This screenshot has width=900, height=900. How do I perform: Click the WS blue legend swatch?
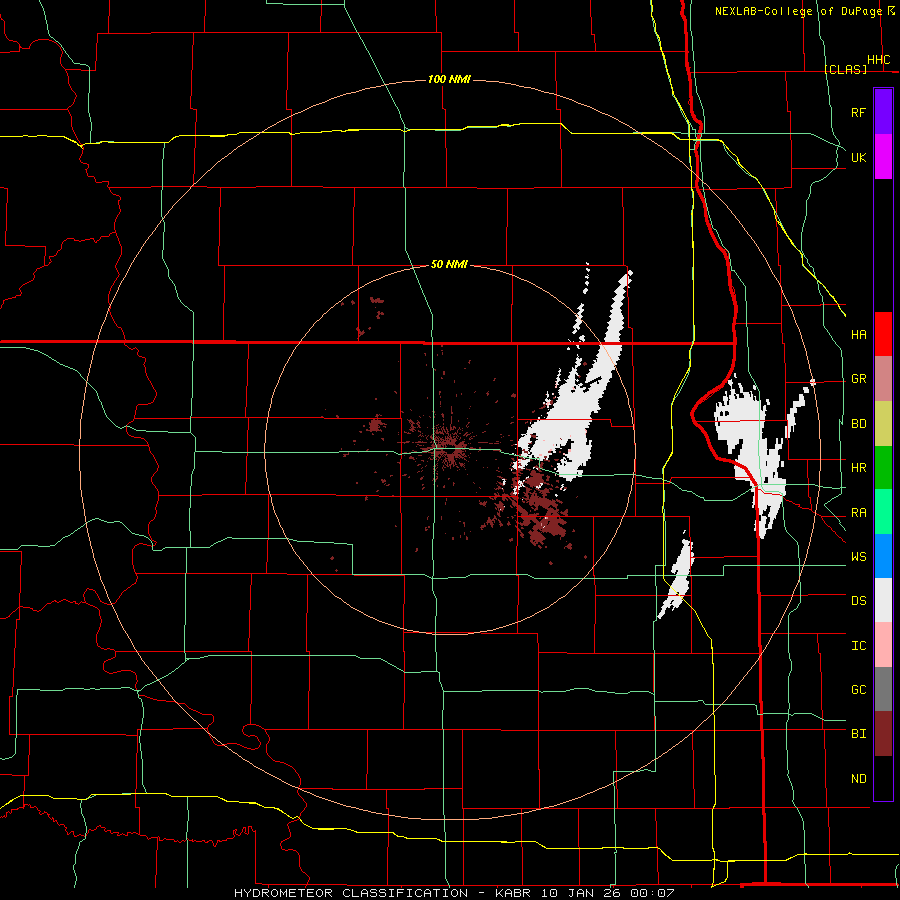883,556
